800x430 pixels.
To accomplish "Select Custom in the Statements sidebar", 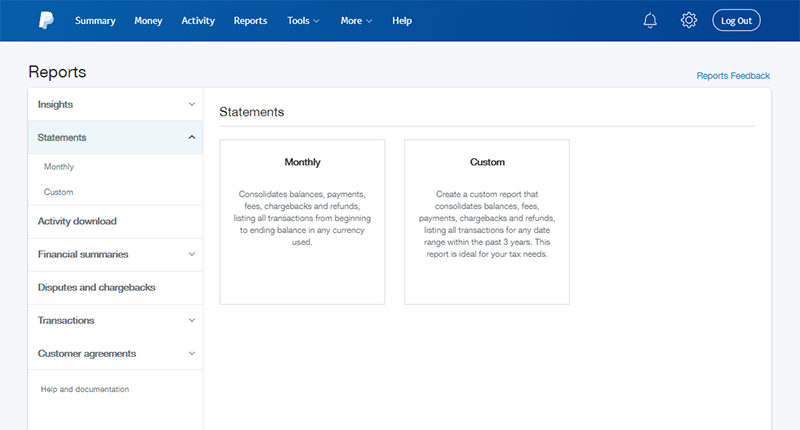I will click(x=58, y=192).
